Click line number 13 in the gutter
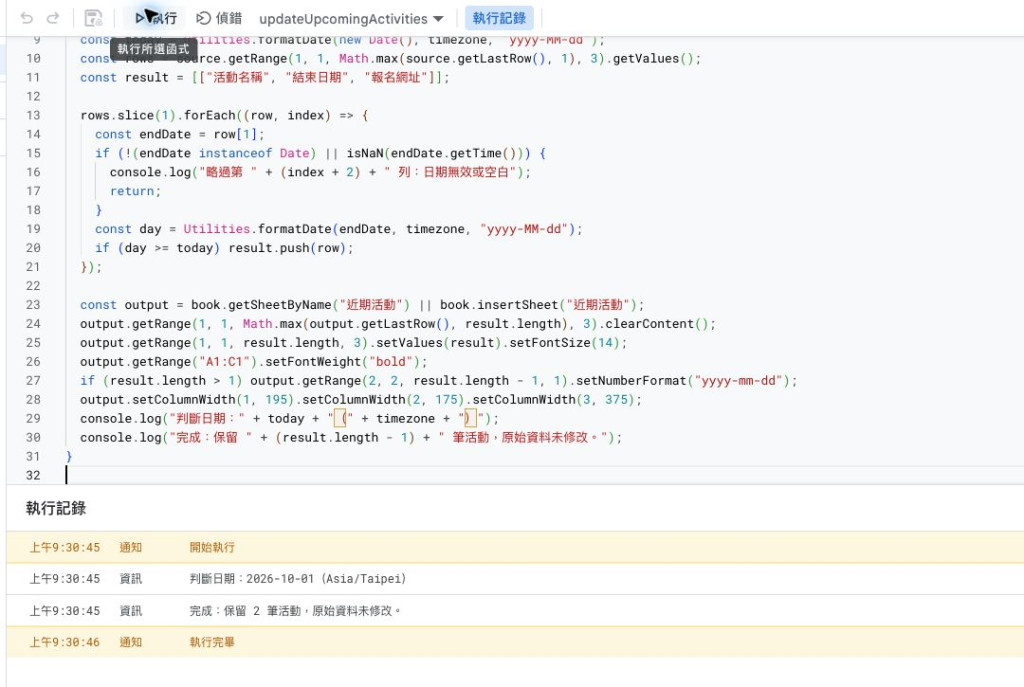The image size is (1024, 687). (x=33, y=116)
